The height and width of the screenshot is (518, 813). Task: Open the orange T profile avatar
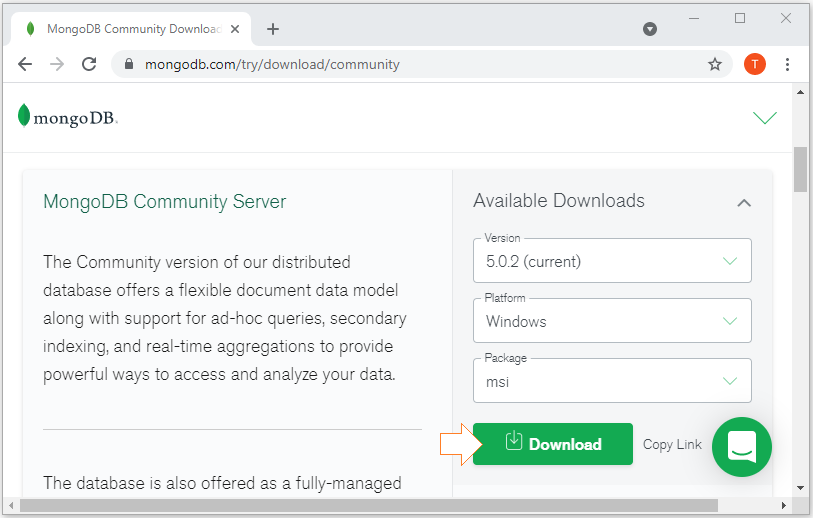pos(754,64)
